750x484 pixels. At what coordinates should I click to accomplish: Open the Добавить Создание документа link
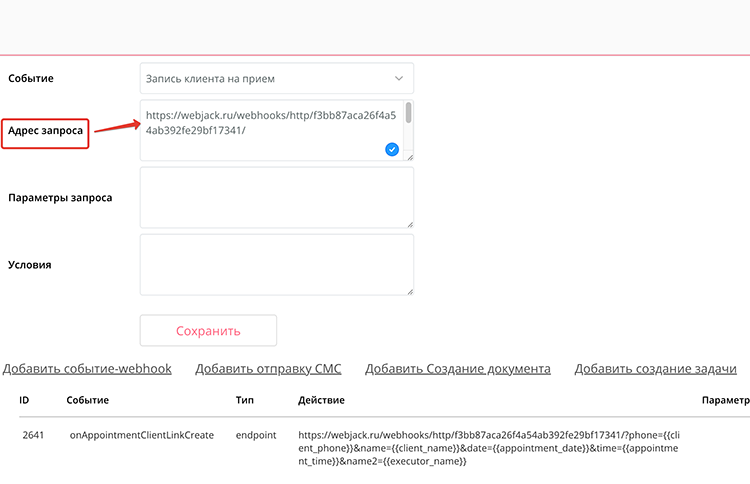click(x=458, y=369)
